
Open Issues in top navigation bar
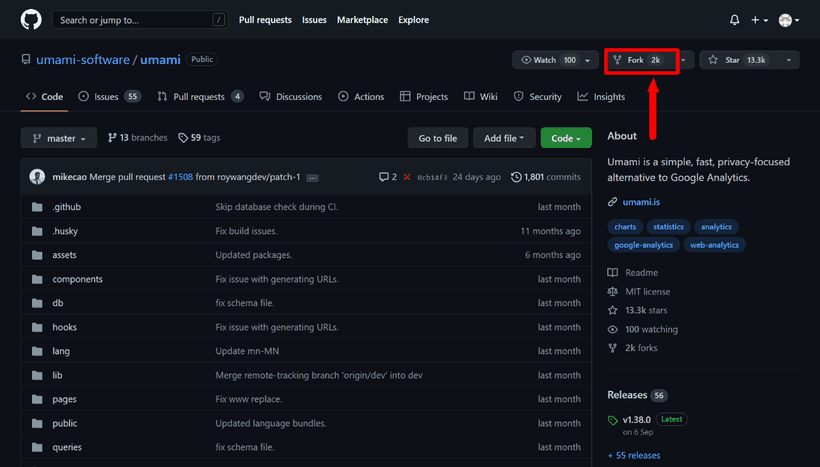coord(314,20)
